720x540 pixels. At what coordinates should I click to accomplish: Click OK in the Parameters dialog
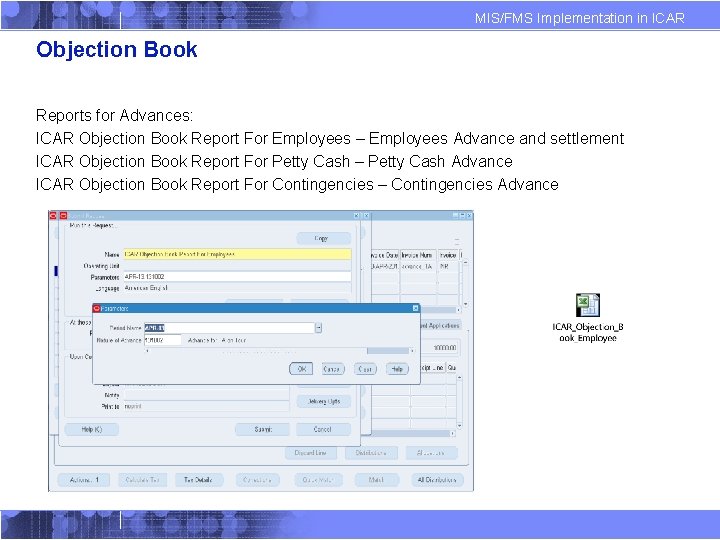301,369
